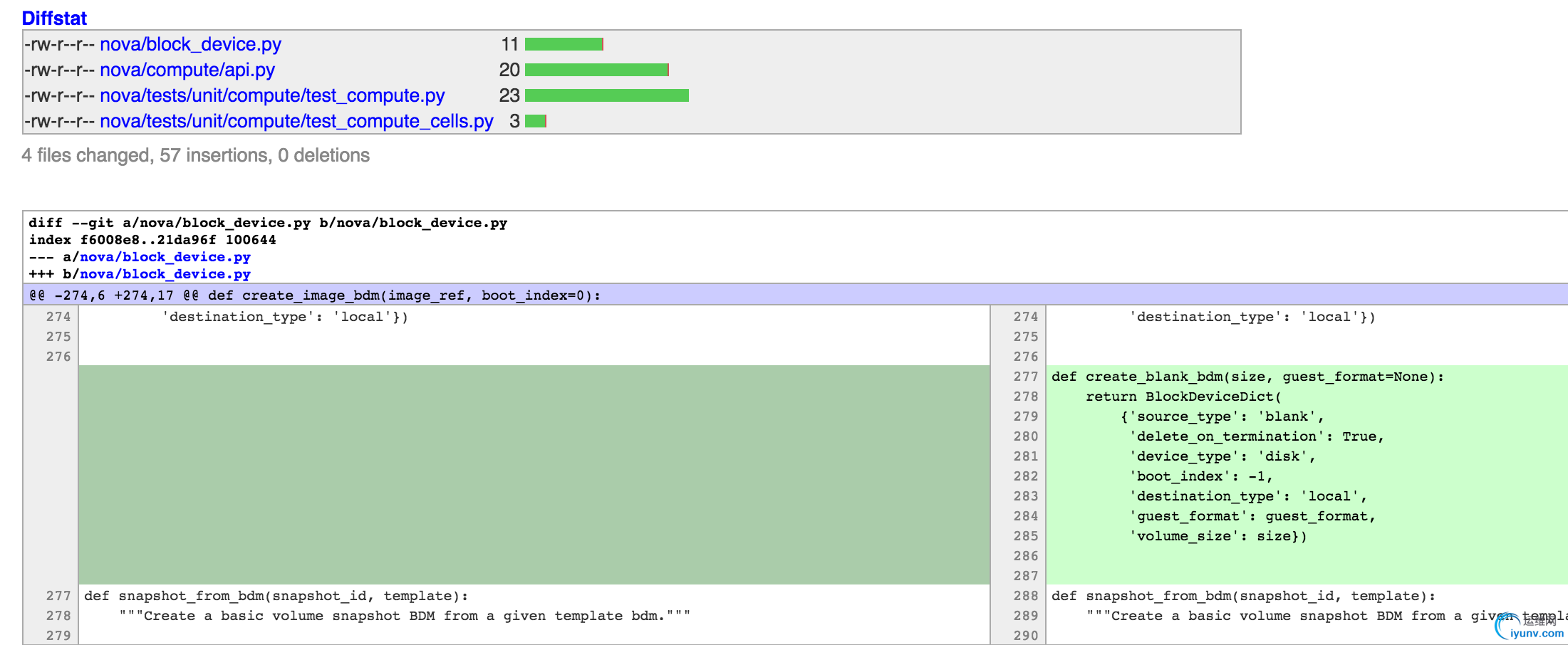Screen dimensions: 1568x645
Task: Click the change bar for test_compute_cells.py
Action: (x=536, y=121)
